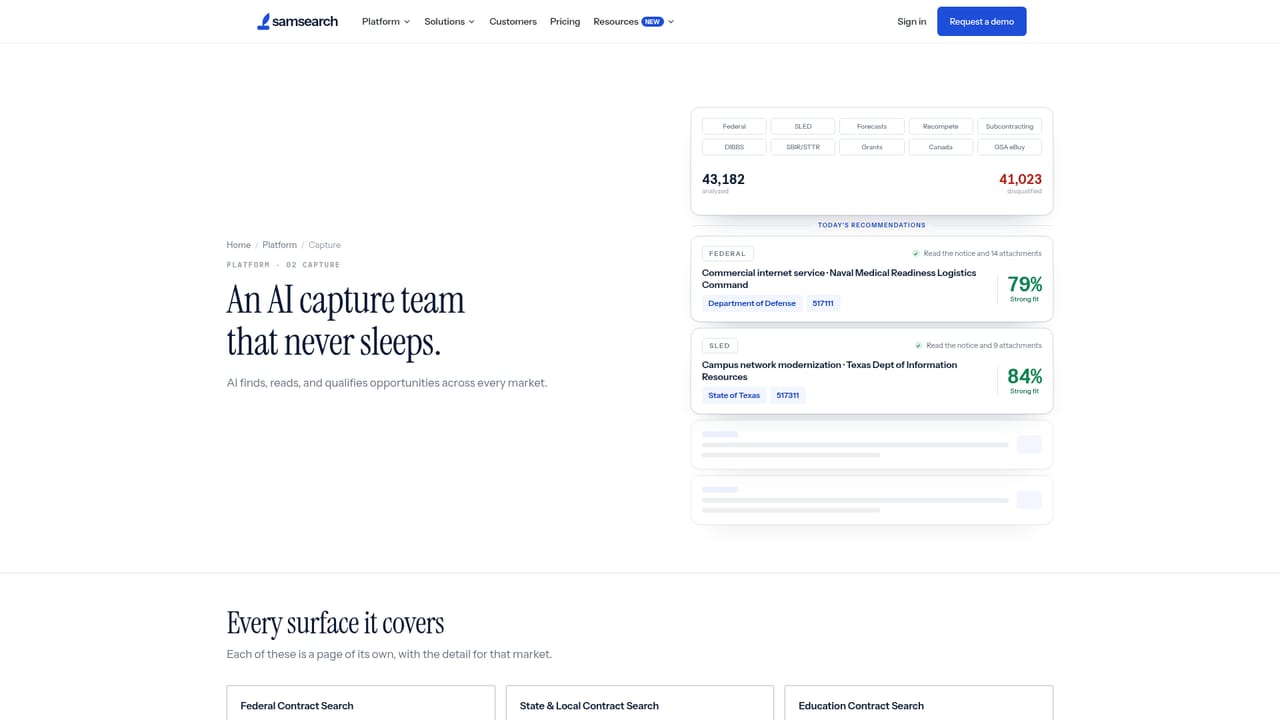Viewport: 1280px width, 720px height.
Task: Open Education Contract Search card
Action: [x=919, y=703]
